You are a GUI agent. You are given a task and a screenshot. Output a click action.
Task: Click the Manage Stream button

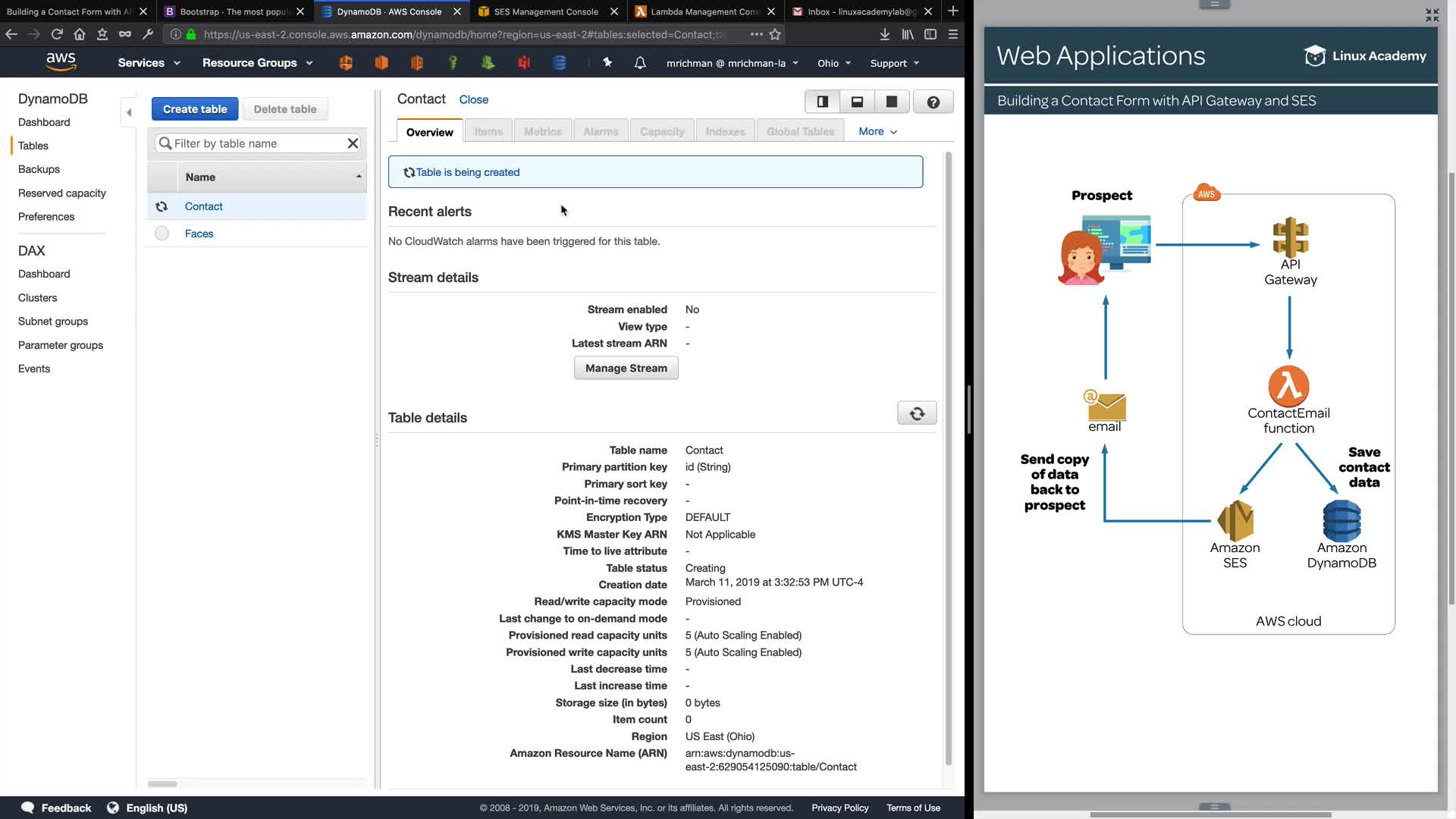tap(626, 368)
